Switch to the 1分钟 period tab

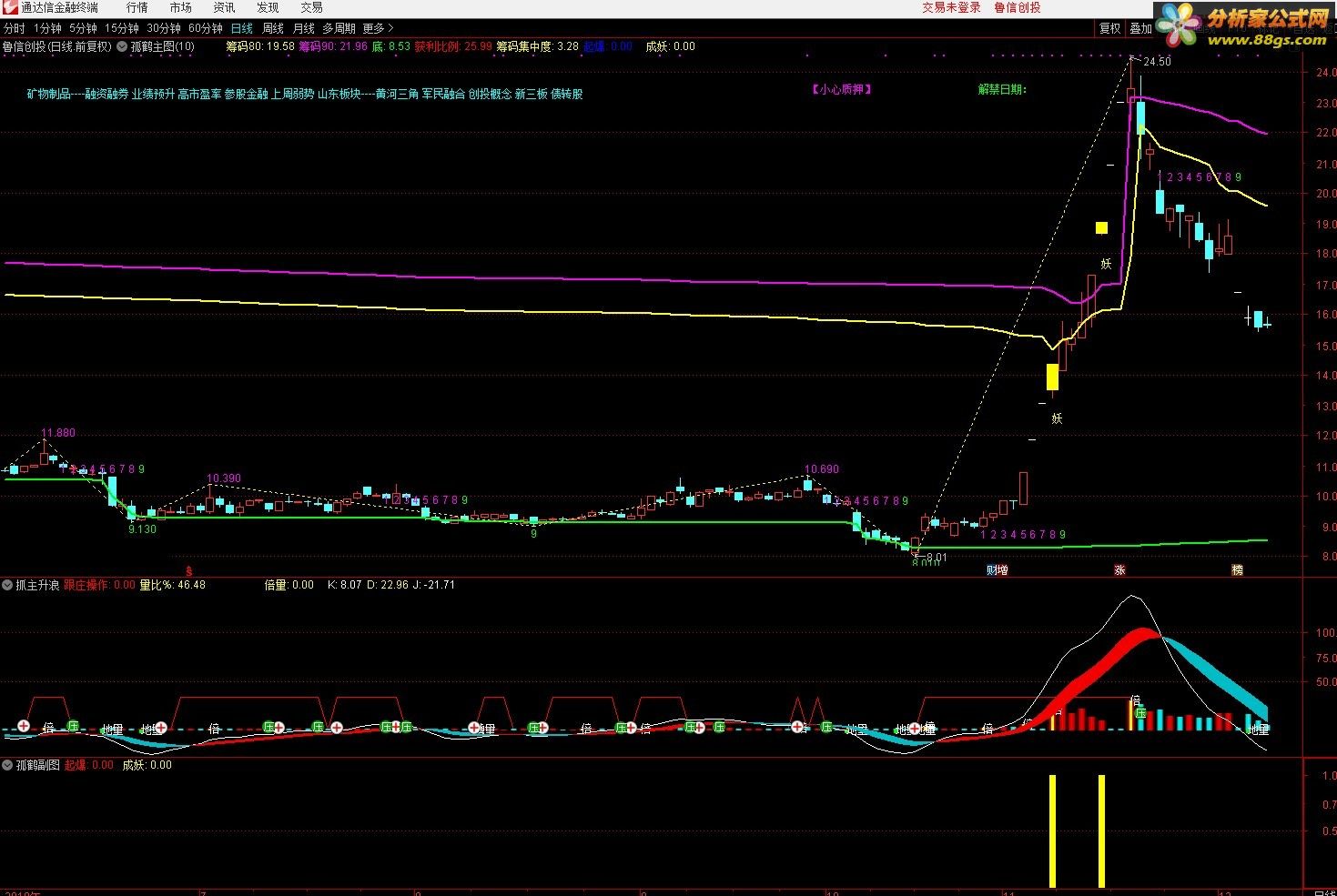pyautogui.click(x=47, y=28)
